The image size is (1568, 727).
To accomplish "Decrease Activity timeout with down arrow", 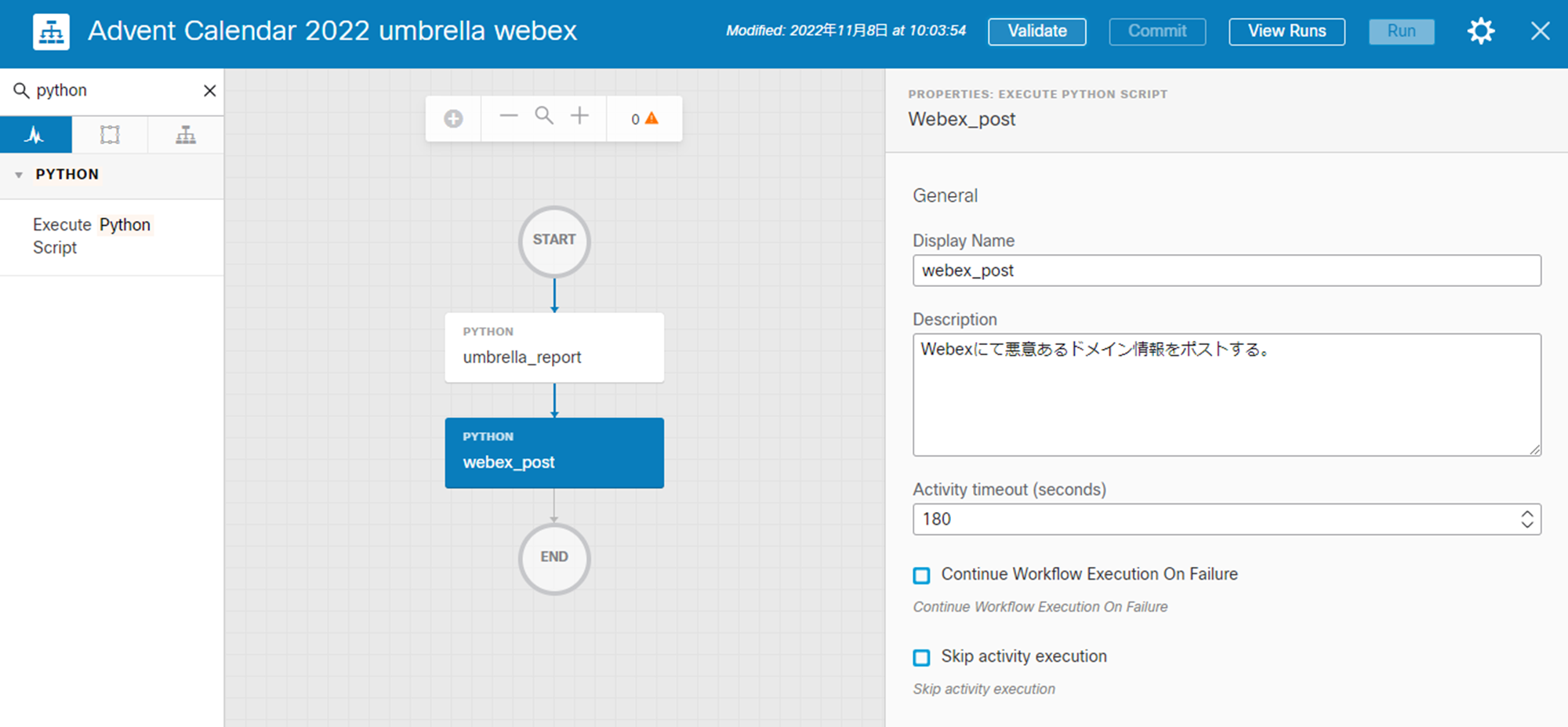I will tap(1527, 525).
